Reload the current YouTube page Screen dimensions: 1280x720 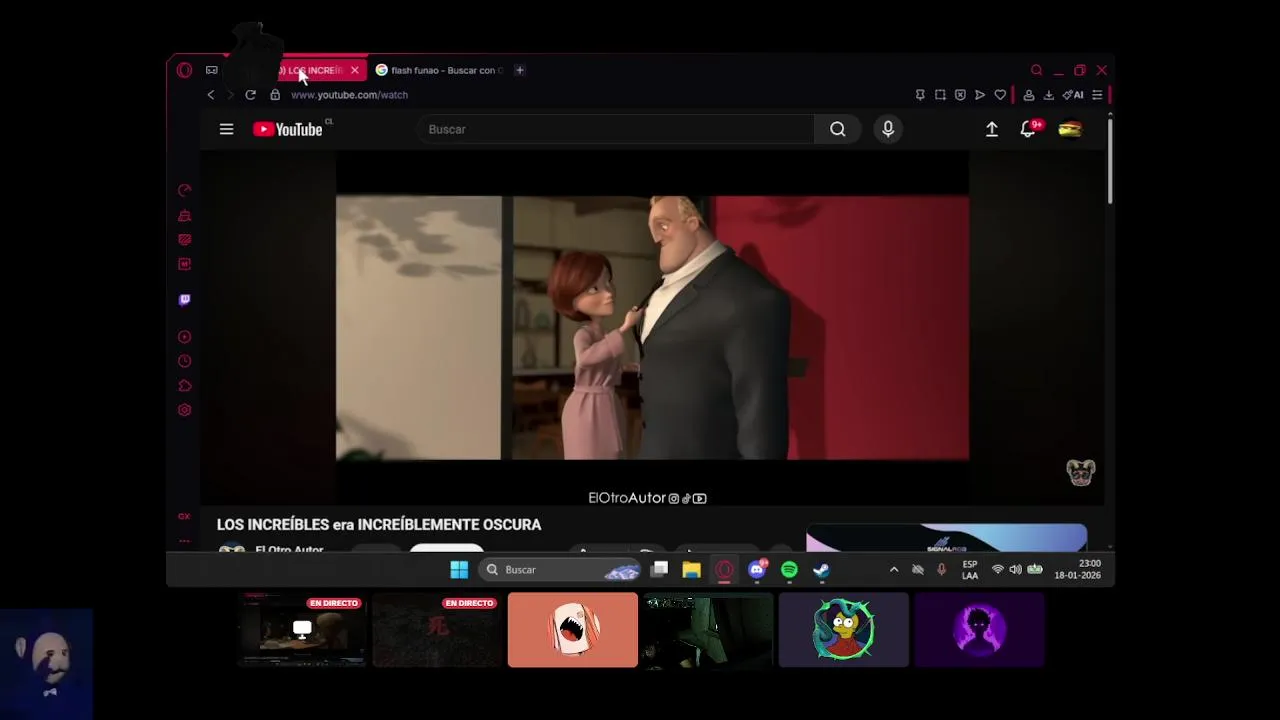pyautogui.click(x=250, y=95)
